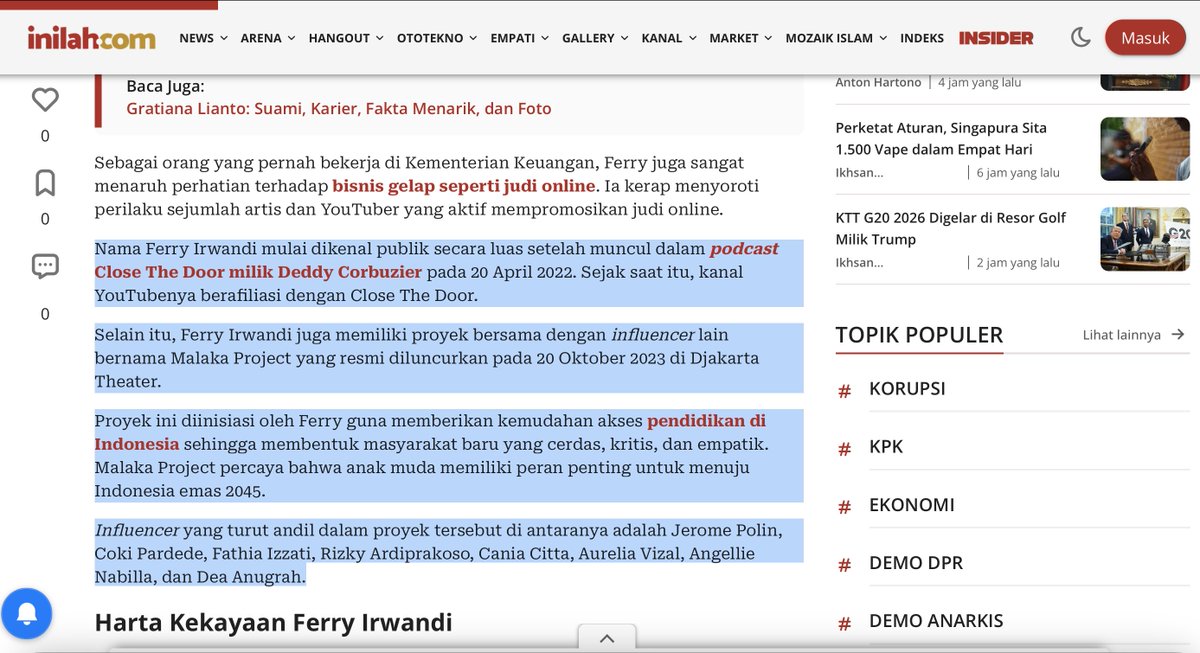Open KTT G20 2026 article headline

pyautogui.click(x=951, y=228)
